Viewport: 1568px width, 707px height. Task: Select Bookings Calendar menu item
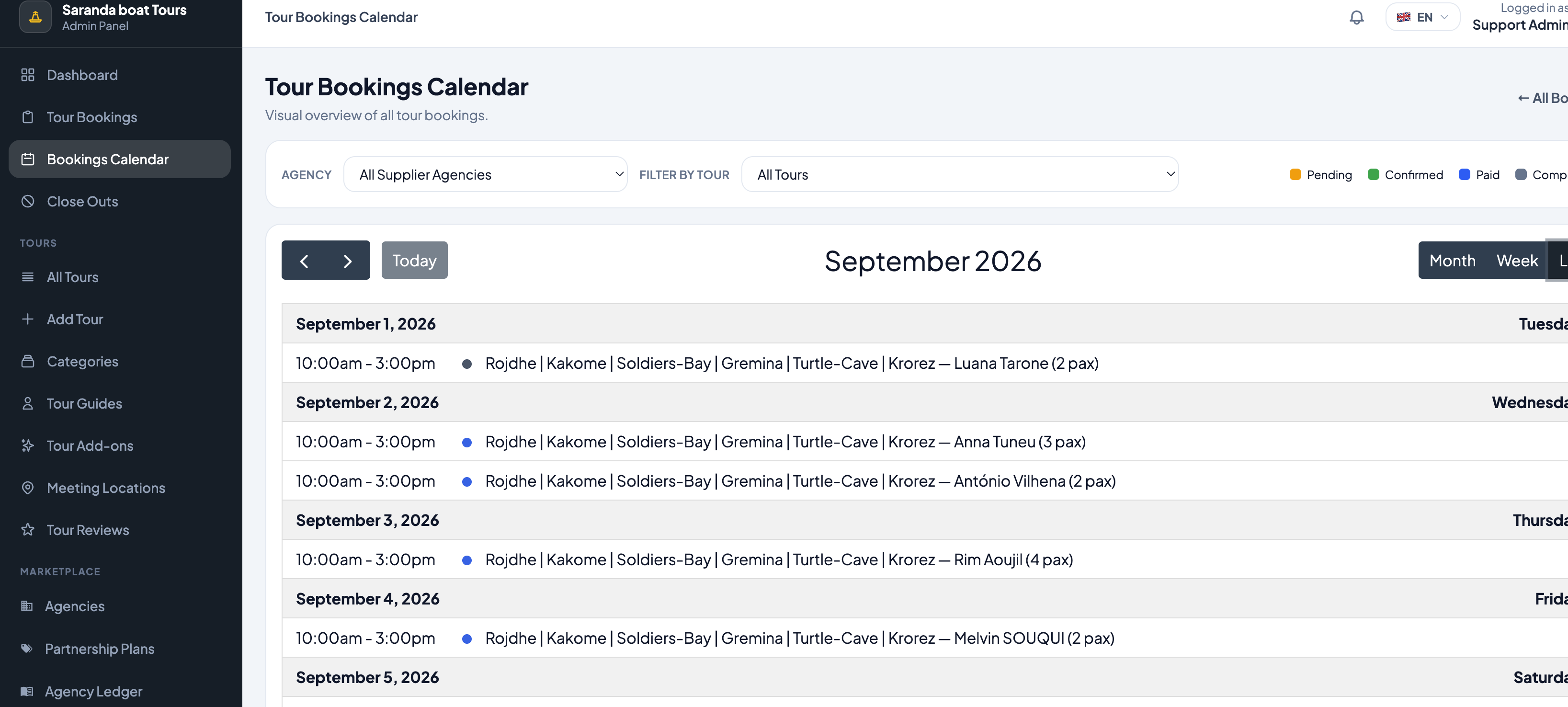[x=119, y=159]
